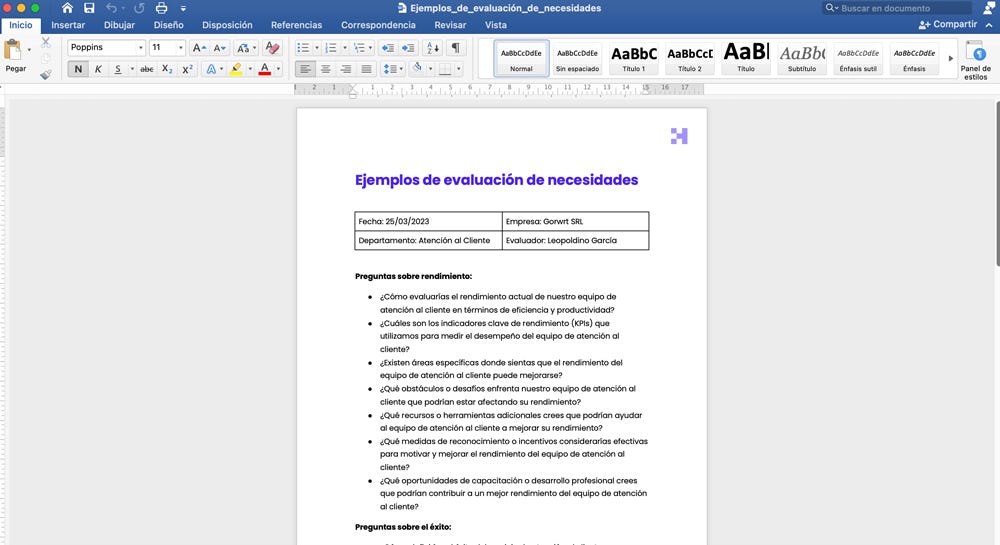Toggle italic (K) formatting
The image size is (1000, 545).
pyautogui.click(x=98, y=69)
